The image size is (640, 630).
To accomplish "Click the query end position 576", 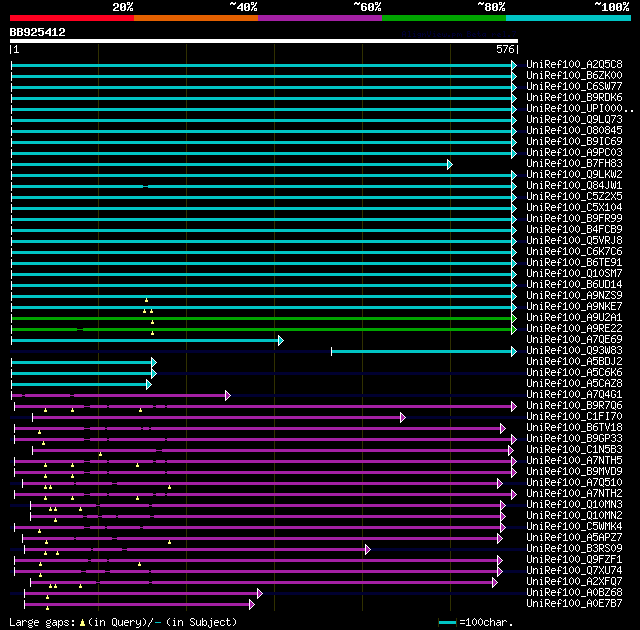I will 505,49.
